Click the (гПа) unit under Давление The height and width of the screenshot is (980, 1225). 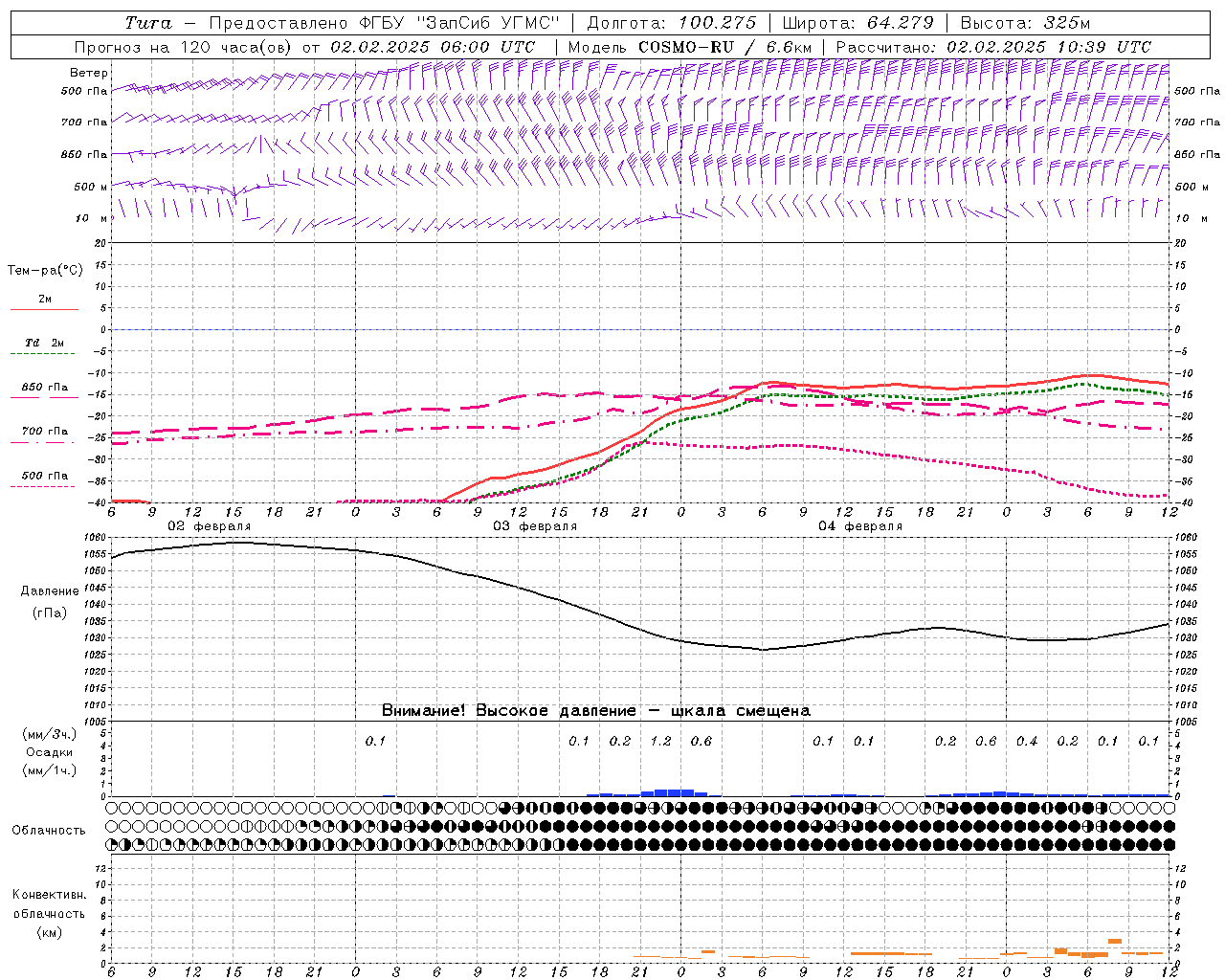[50, 613]
